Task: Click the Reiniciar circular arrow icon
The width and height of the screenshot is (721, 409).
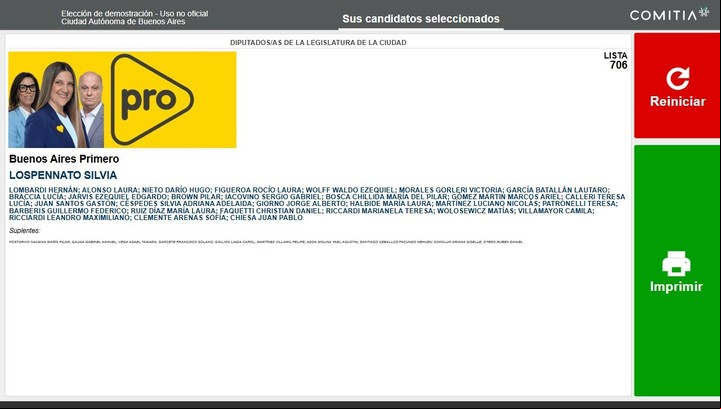Action: (x=678, y=79)
